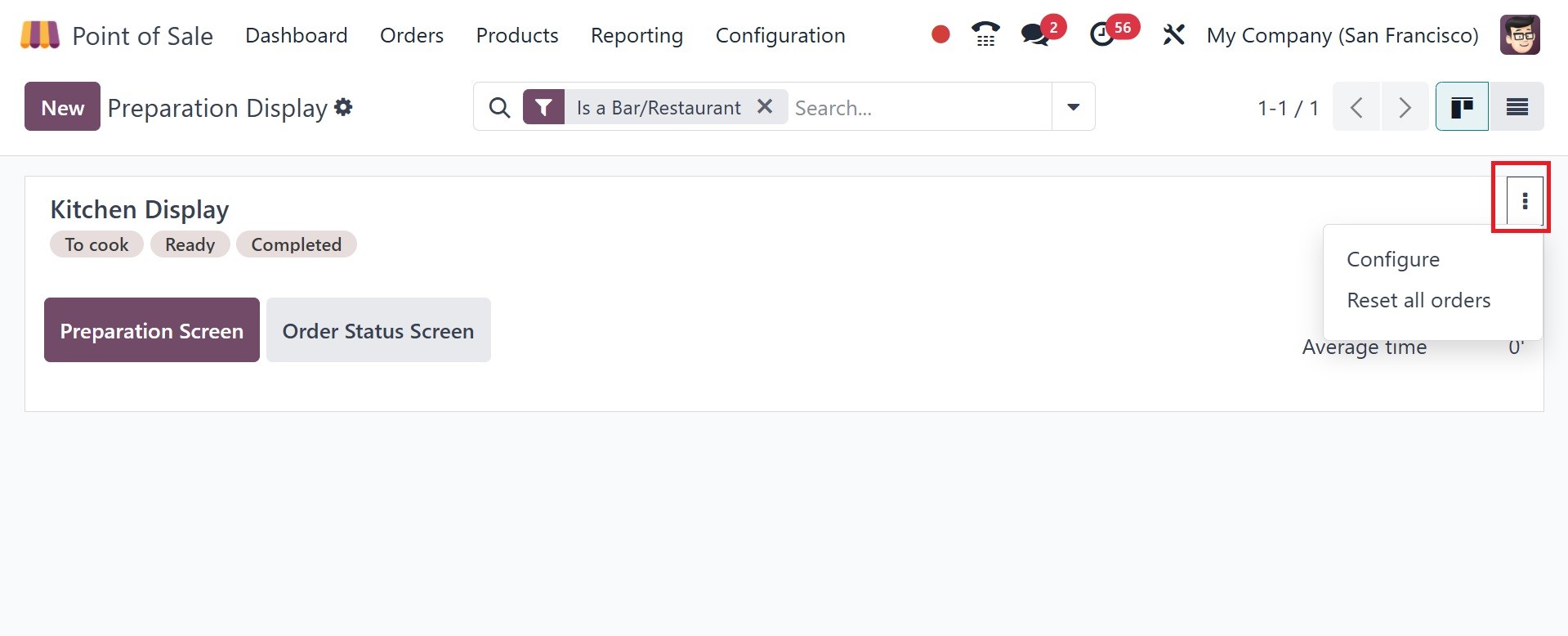
Task: Open the activities clock icon
Action: click(1102, 34)
